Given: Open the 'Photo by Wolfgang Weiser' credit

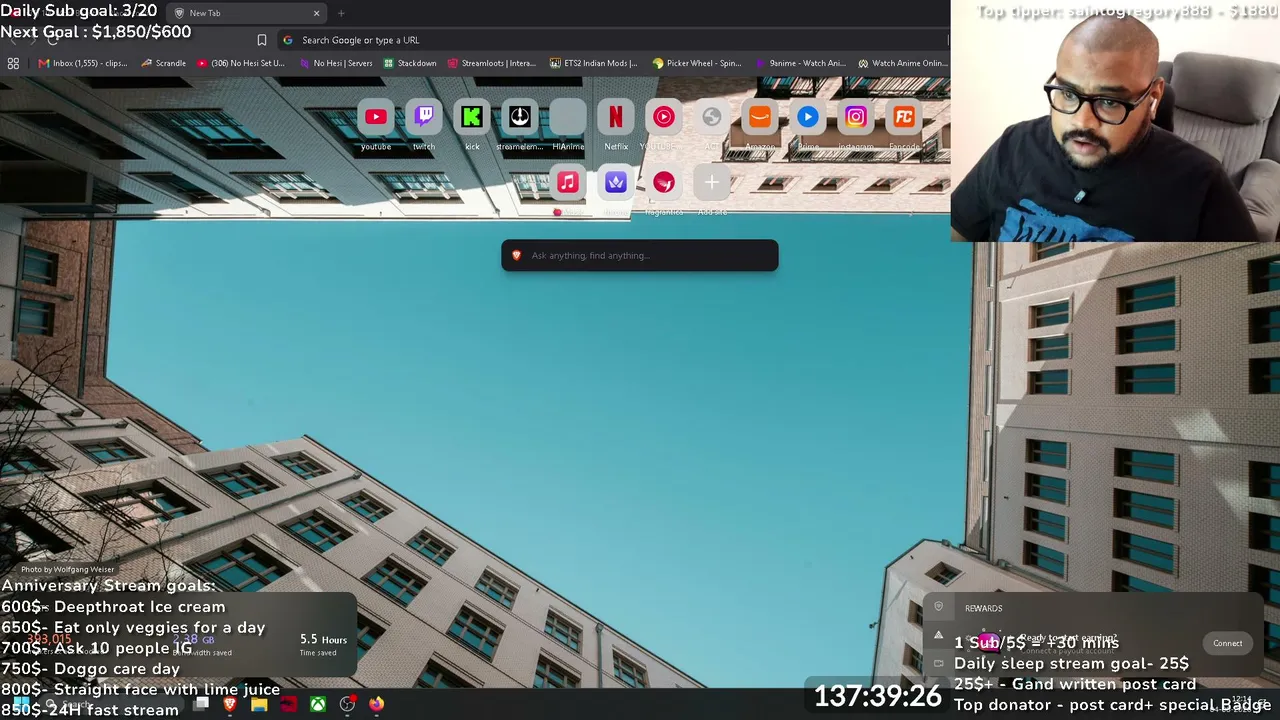Looking at the screenshot, I should [x=67, y=570].
